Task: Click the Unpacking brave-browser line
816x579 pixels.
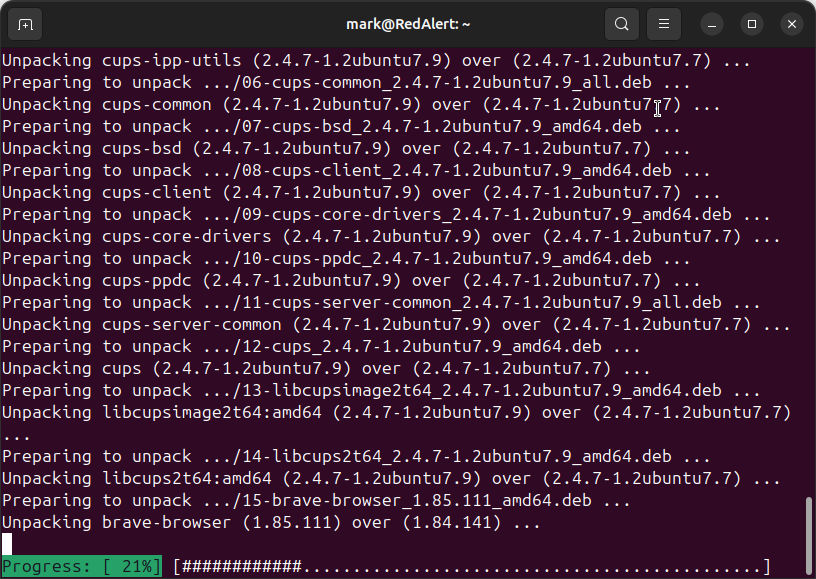Action: tap(270, 523)
